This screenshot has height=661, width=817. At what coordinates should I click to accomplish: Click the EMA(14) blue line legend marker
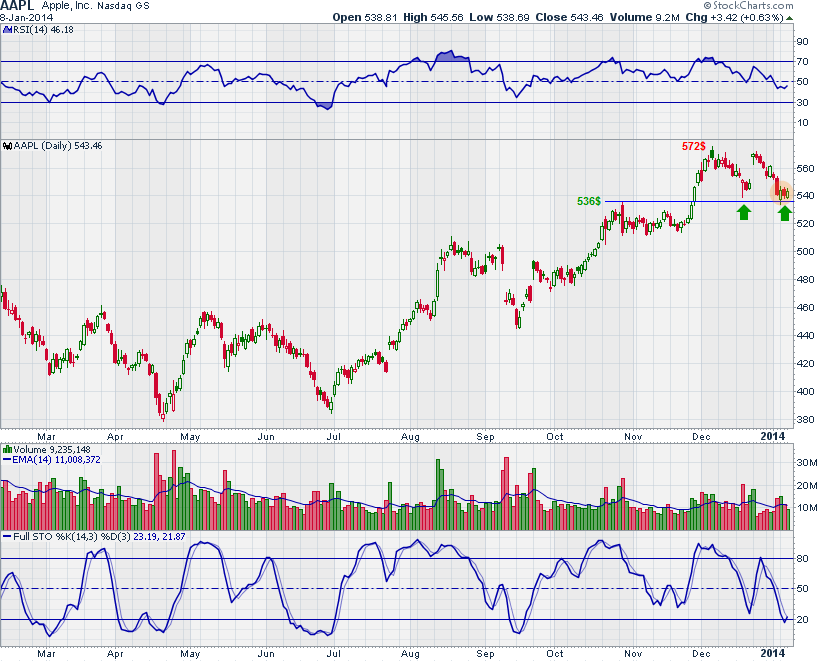pyautogui.click(x=7, y=460)
